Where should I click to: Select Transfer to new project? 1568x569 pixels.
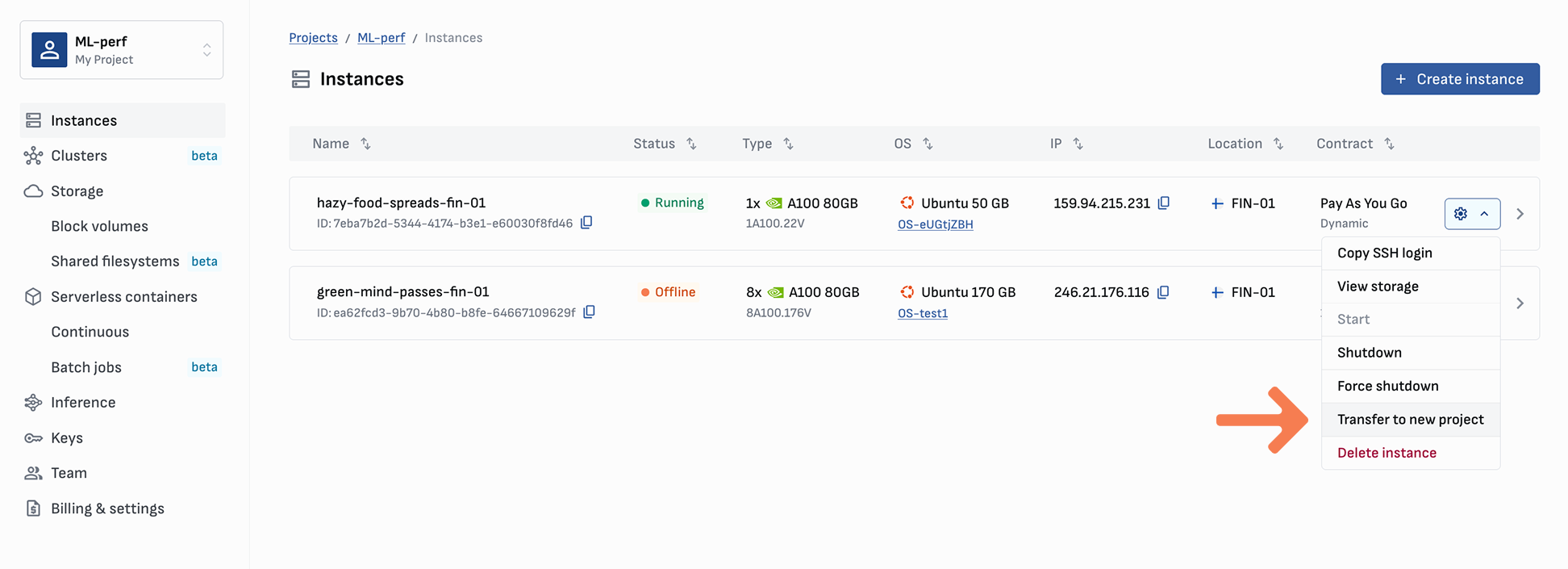(x=1410, y=420)
